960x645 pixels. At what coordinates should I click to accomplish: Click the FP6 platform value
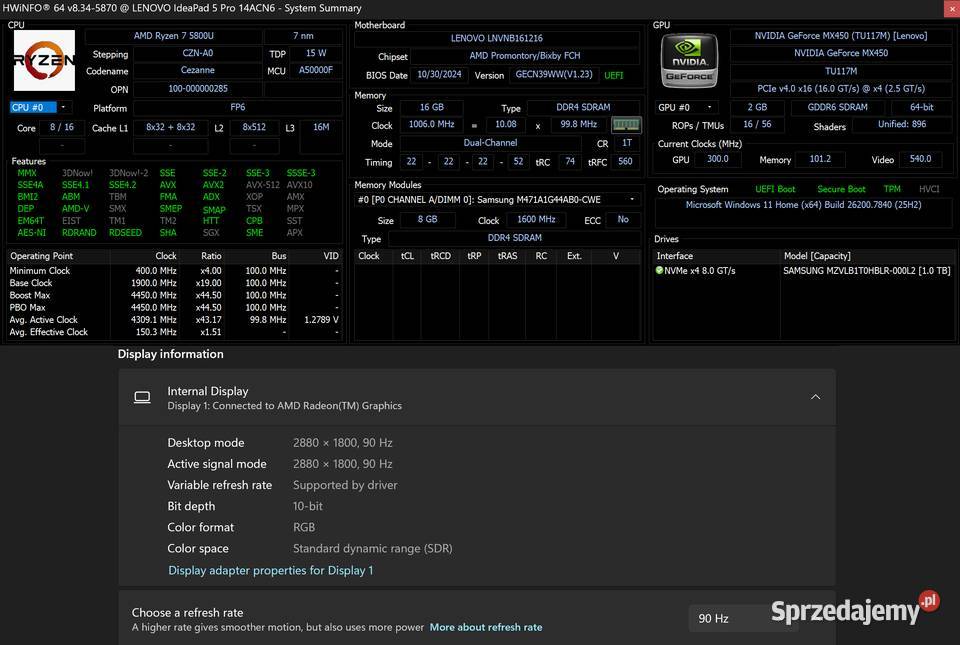click(x=238, y=107)
